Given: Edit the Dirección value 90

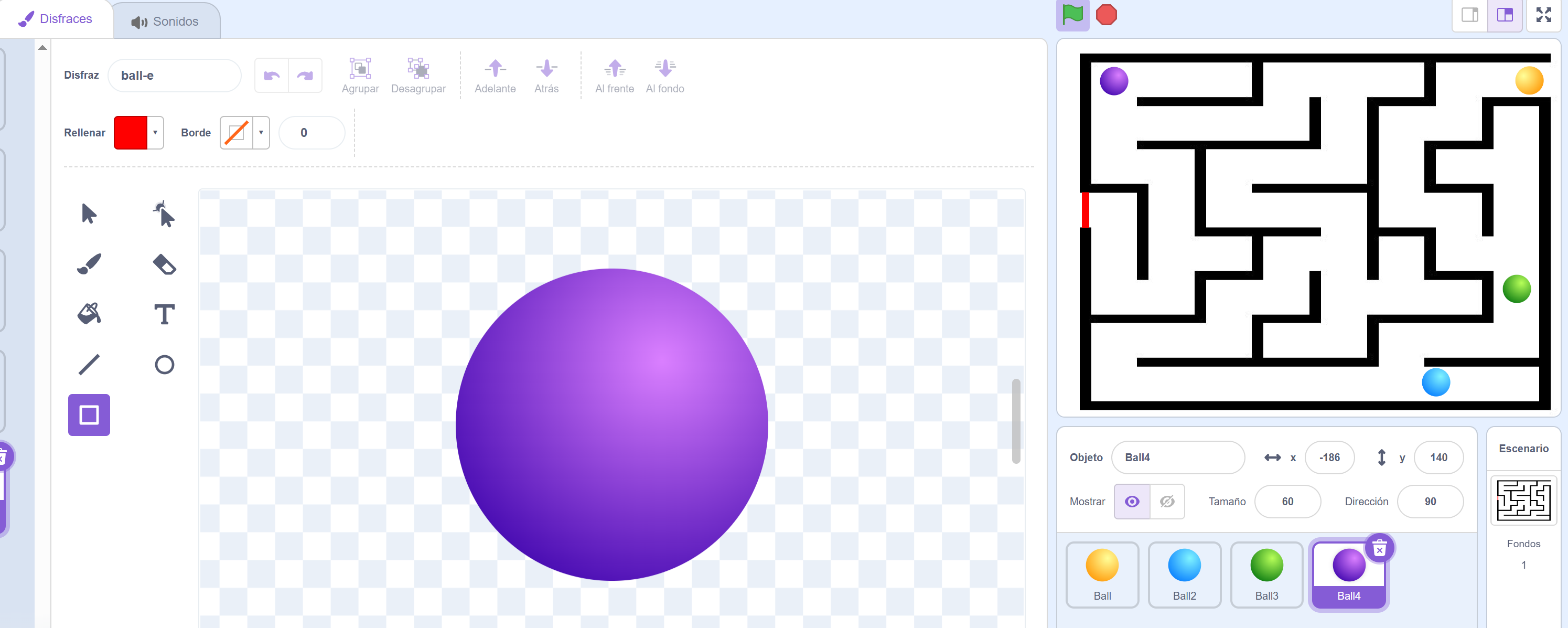Looking at the screenshot, I should point(1430,502).
